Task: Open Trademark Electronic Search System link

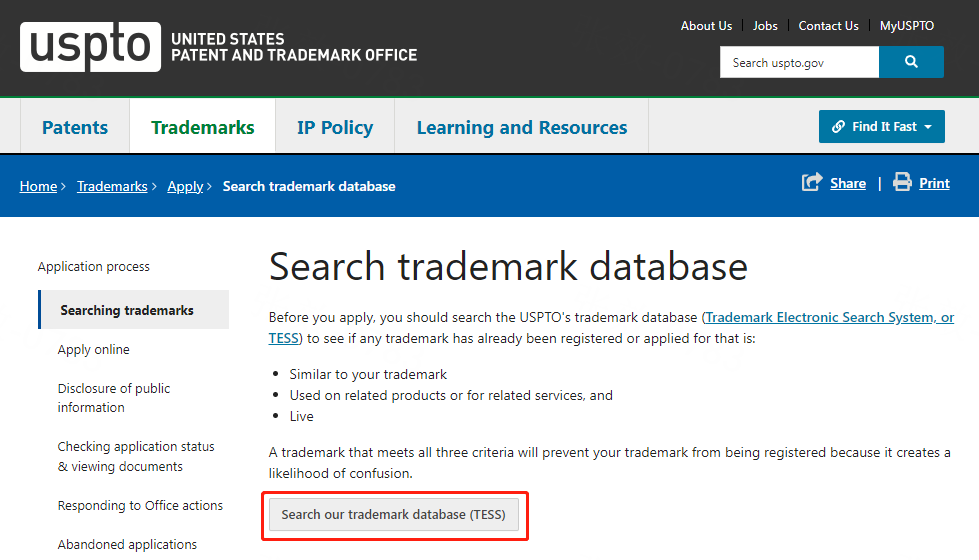Action: click(x=830, y=317)
